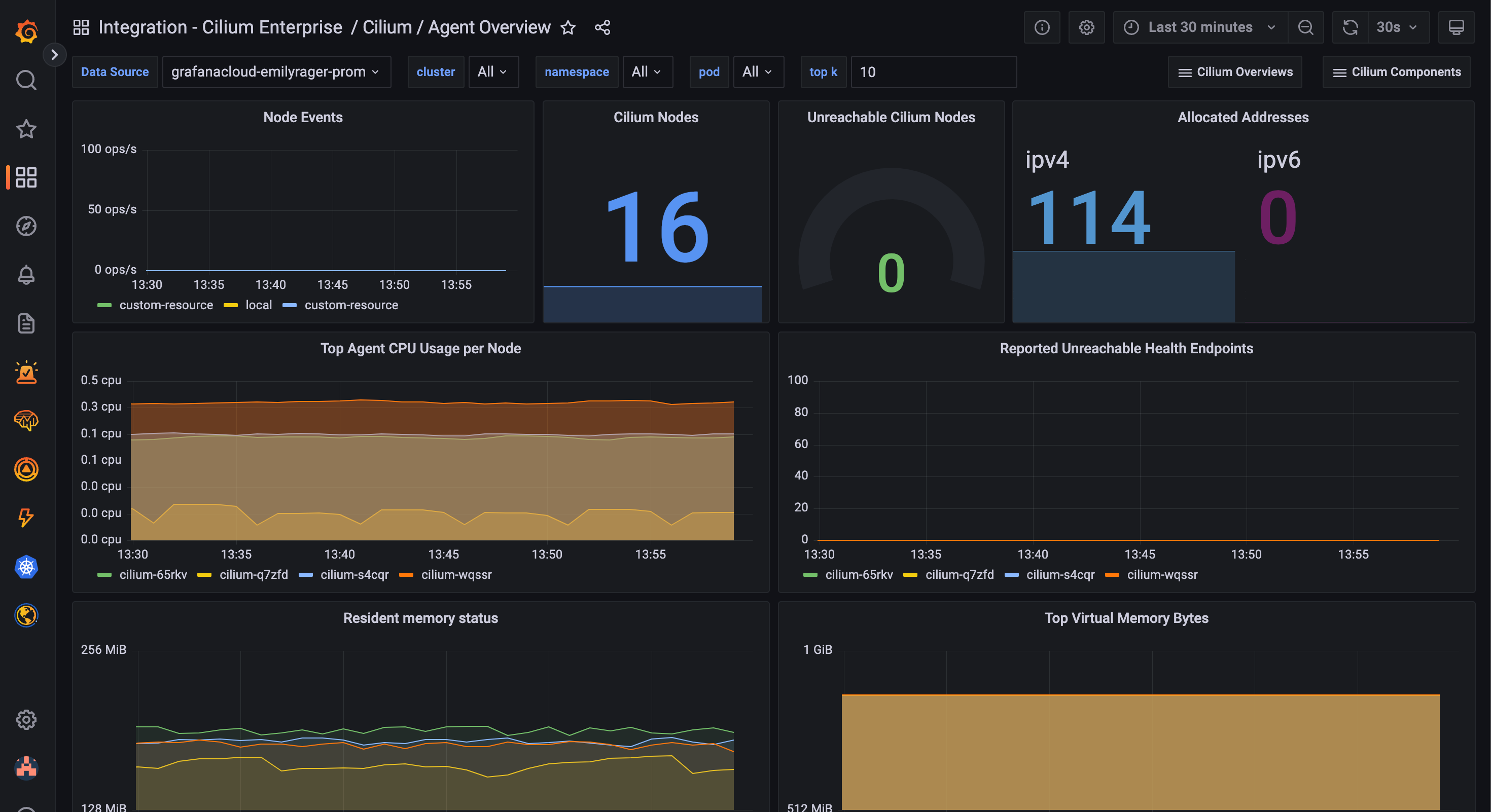Toggle cilium-wqssr in Unreachable Health Endpoints legend

coord(1162,574)
